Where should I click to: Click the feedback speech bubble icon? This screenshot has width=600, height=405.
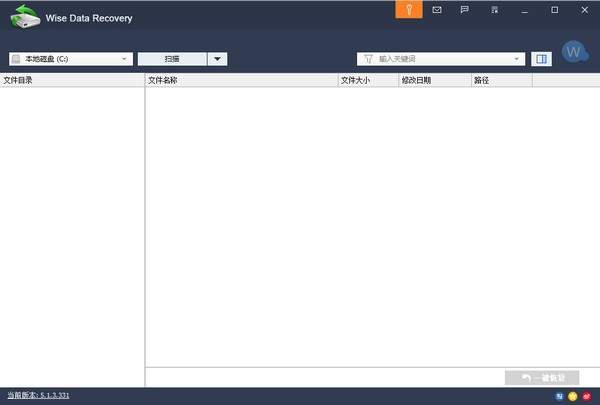click(x=464, y=10)
